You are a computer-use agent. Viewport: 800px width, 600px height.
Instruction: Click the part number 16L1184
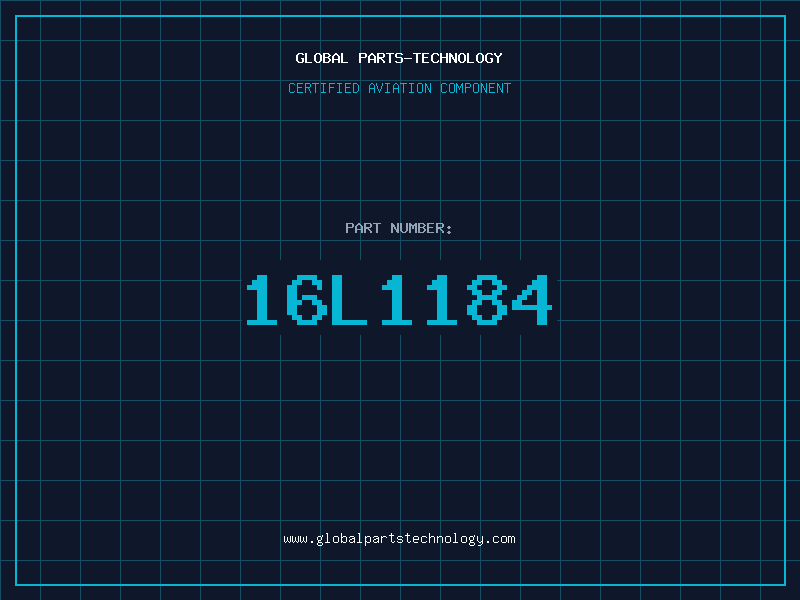[x=399, y=299]
